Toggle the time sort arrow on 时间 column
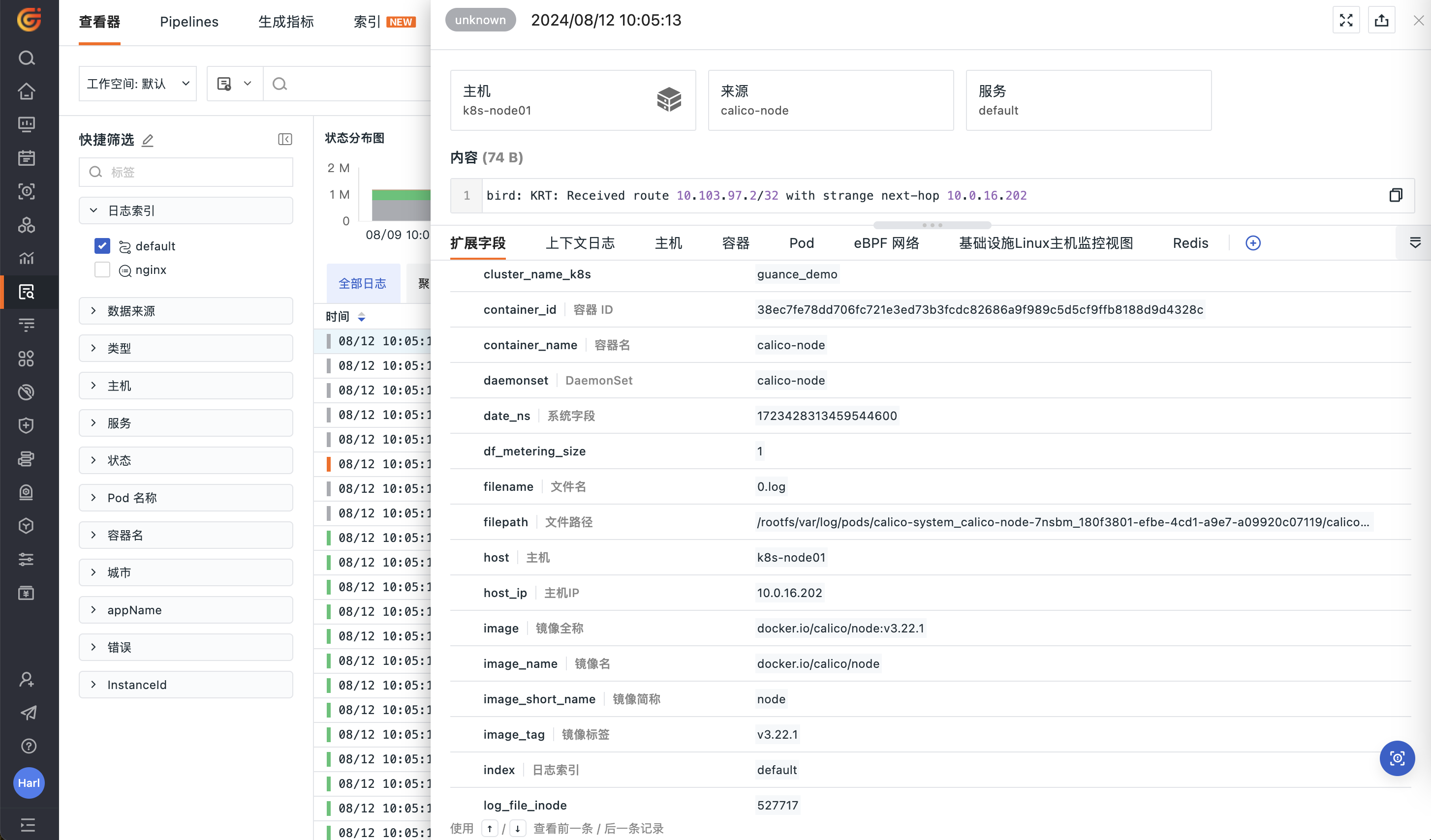 point(362,317)
